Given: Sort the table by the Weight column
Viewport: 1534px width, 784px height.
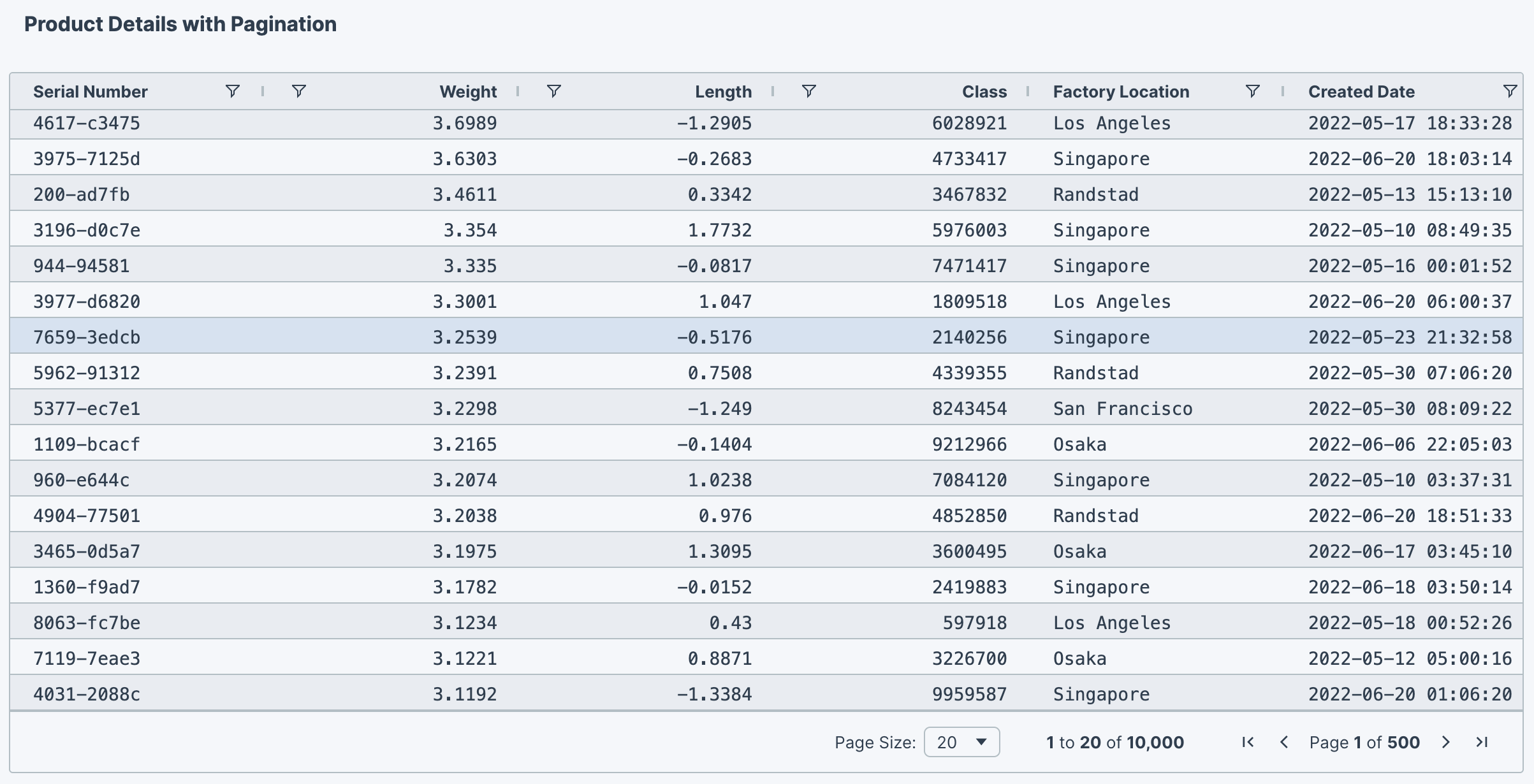Looking at the screenshot, I should (x=467, y=91).
